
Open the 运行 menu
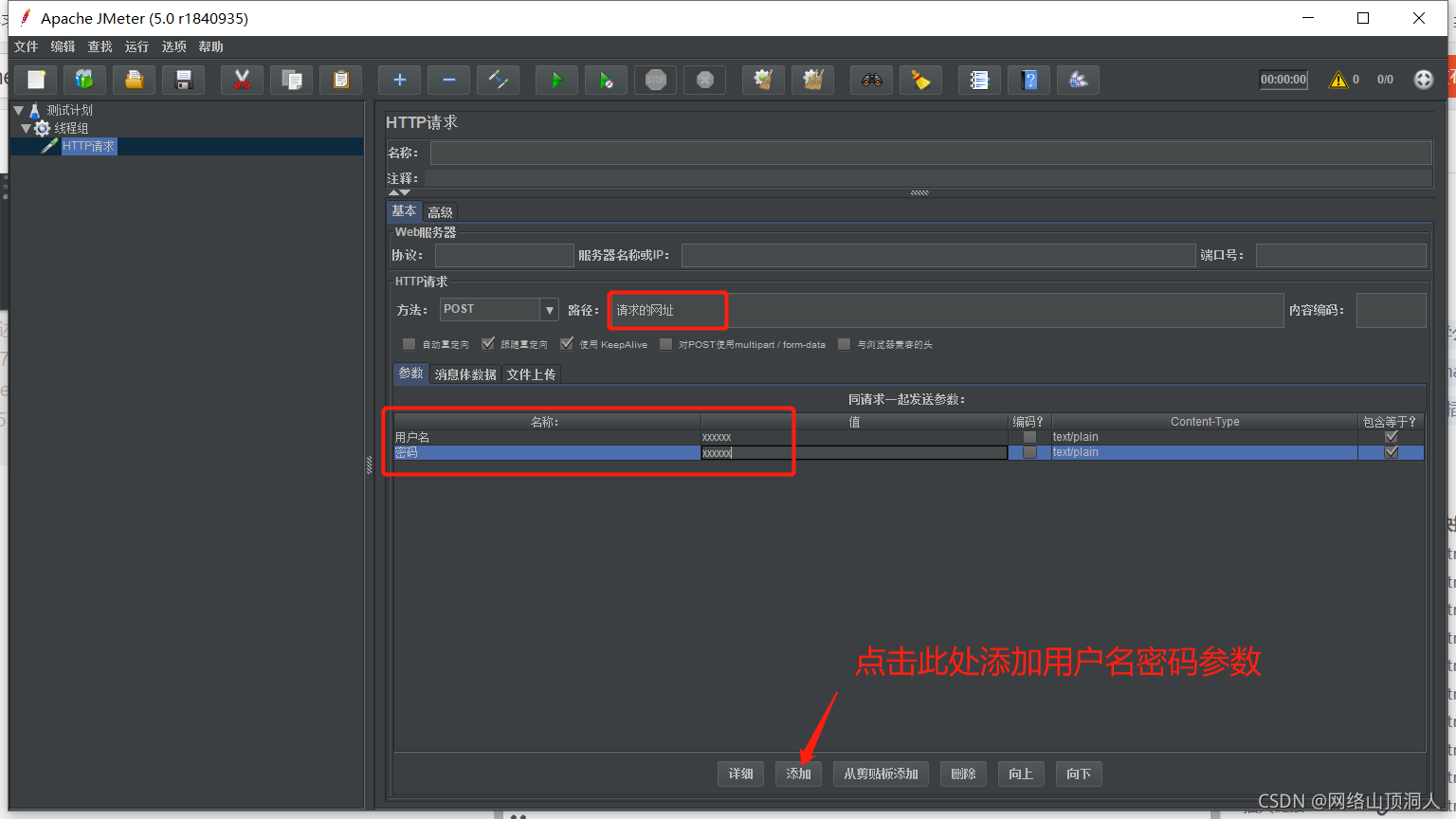pos(136,46)
